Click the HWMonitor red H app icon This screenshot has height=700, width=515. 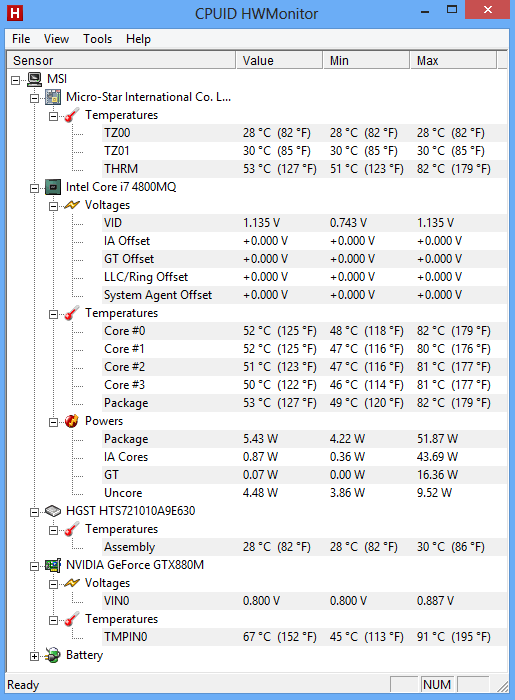pyautogui.click(x=15, y=13)
